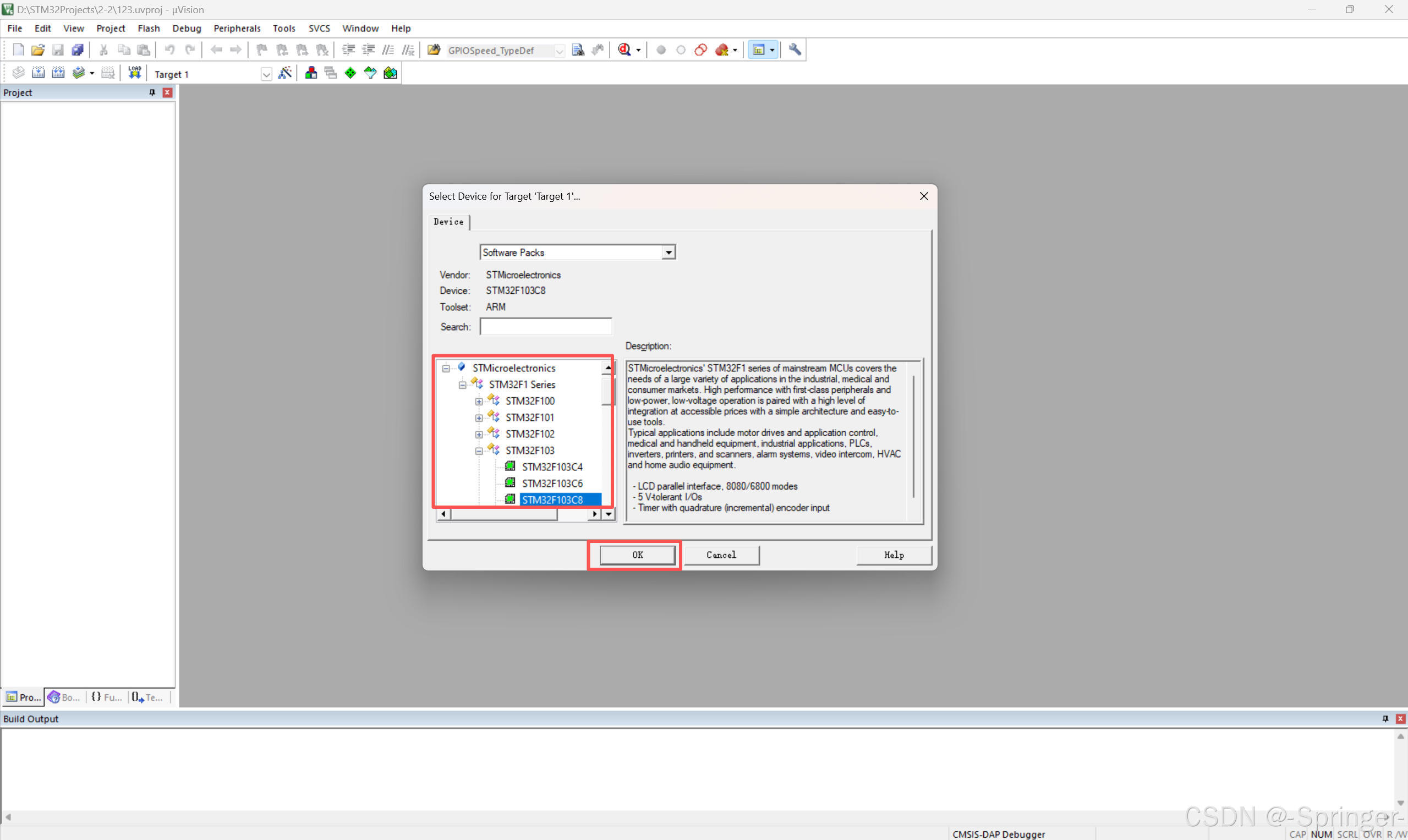
Task: Click the New file icon
Action: point(18,50)
